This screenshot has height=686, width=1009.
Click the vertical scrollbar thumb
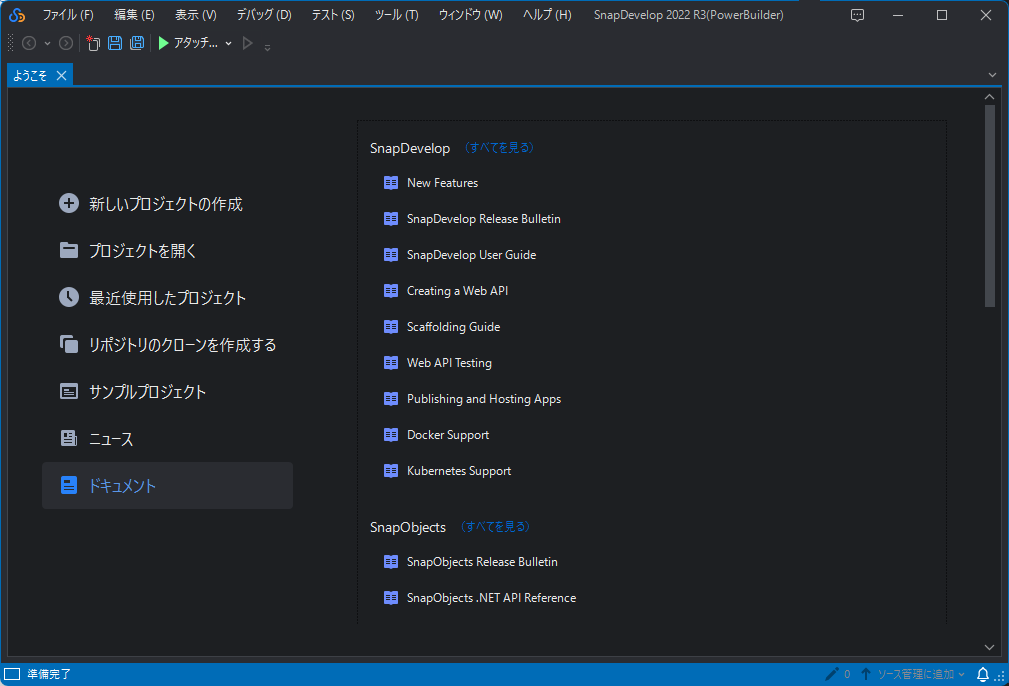pyautogui.click(x=990, y=206)
